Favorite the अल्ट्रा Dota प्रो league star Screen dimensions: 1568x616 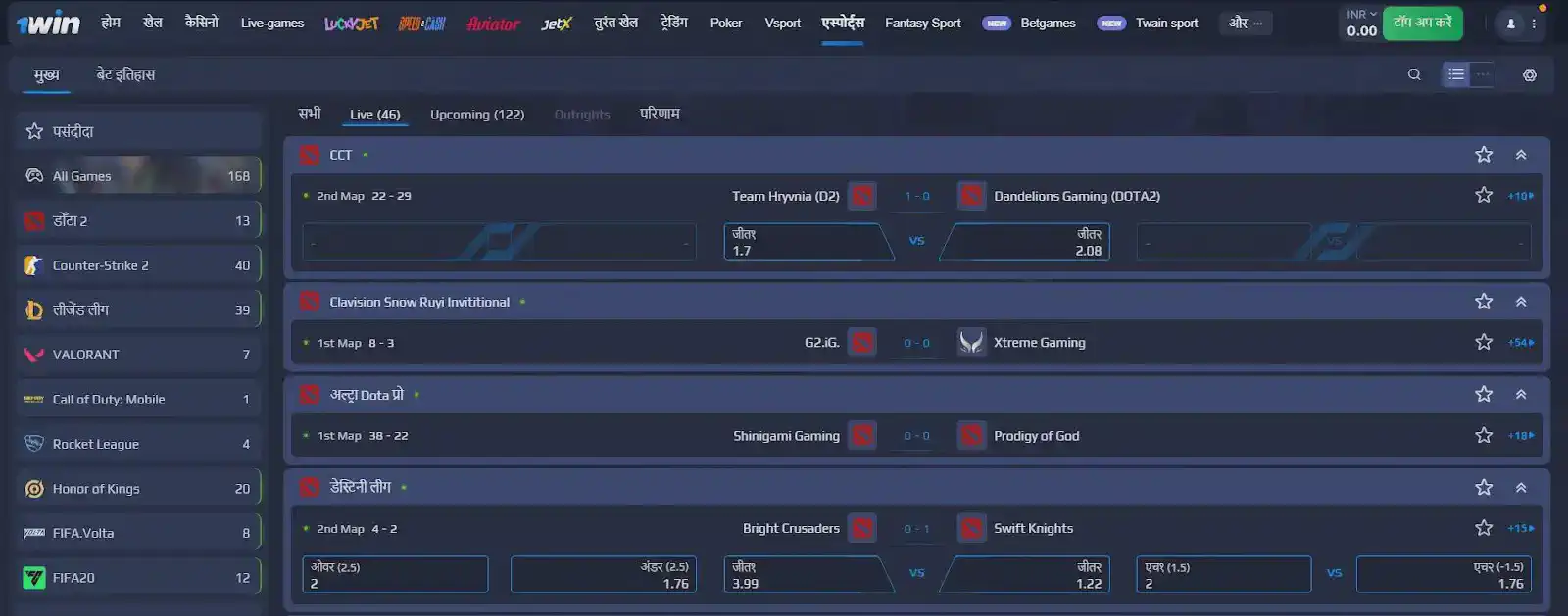(1484, 394)
